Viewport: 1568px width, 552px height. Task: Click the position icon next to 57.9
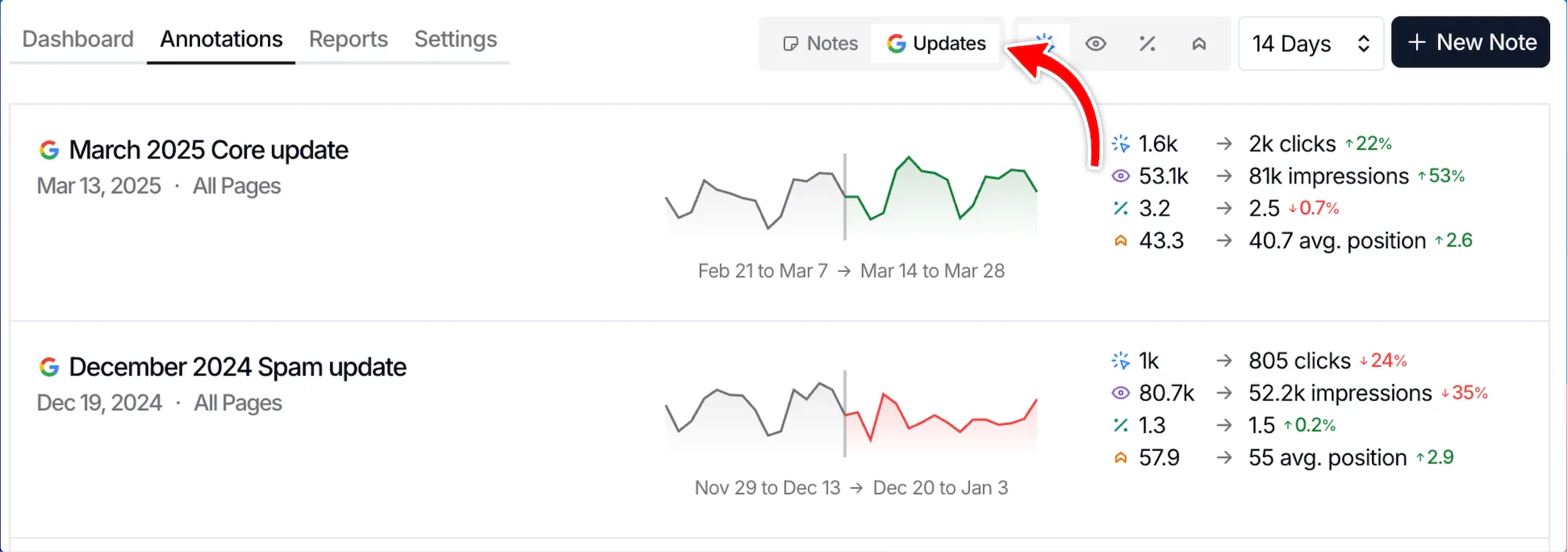tap(1121, 456)
